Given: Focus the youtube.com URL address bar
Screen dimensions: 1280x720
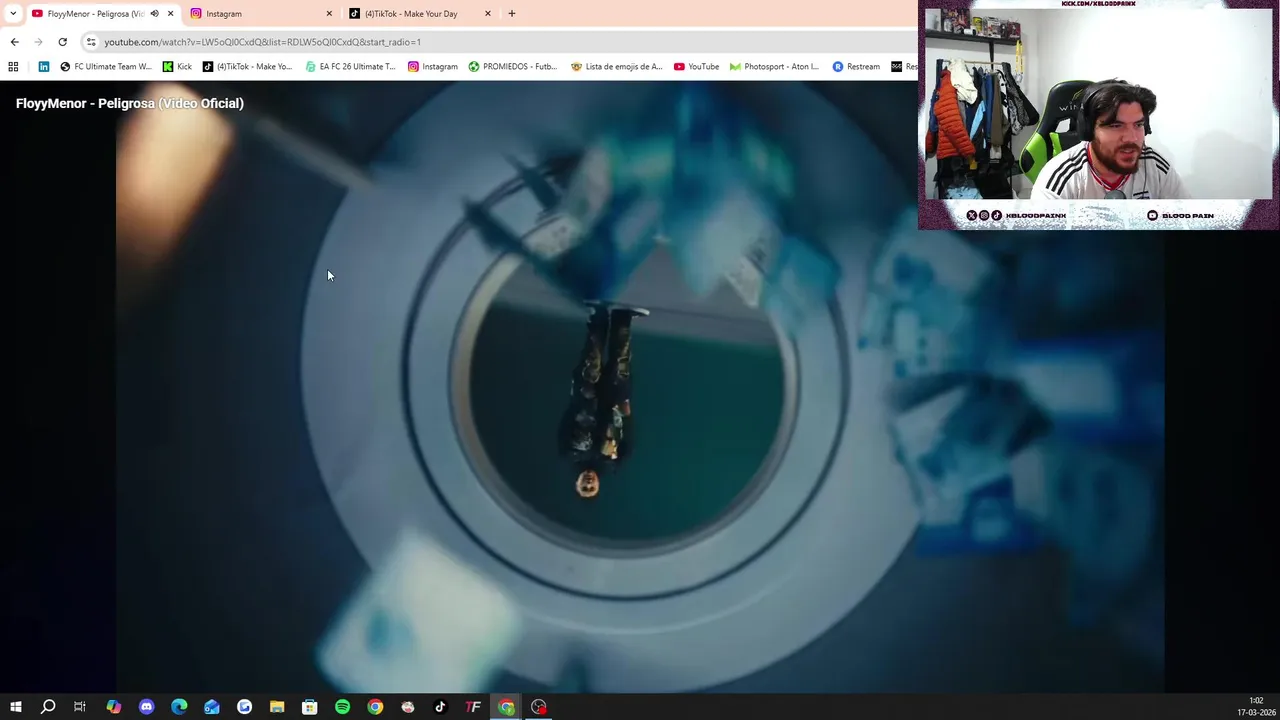Looking at the screenshot, I should coord(500,42).
